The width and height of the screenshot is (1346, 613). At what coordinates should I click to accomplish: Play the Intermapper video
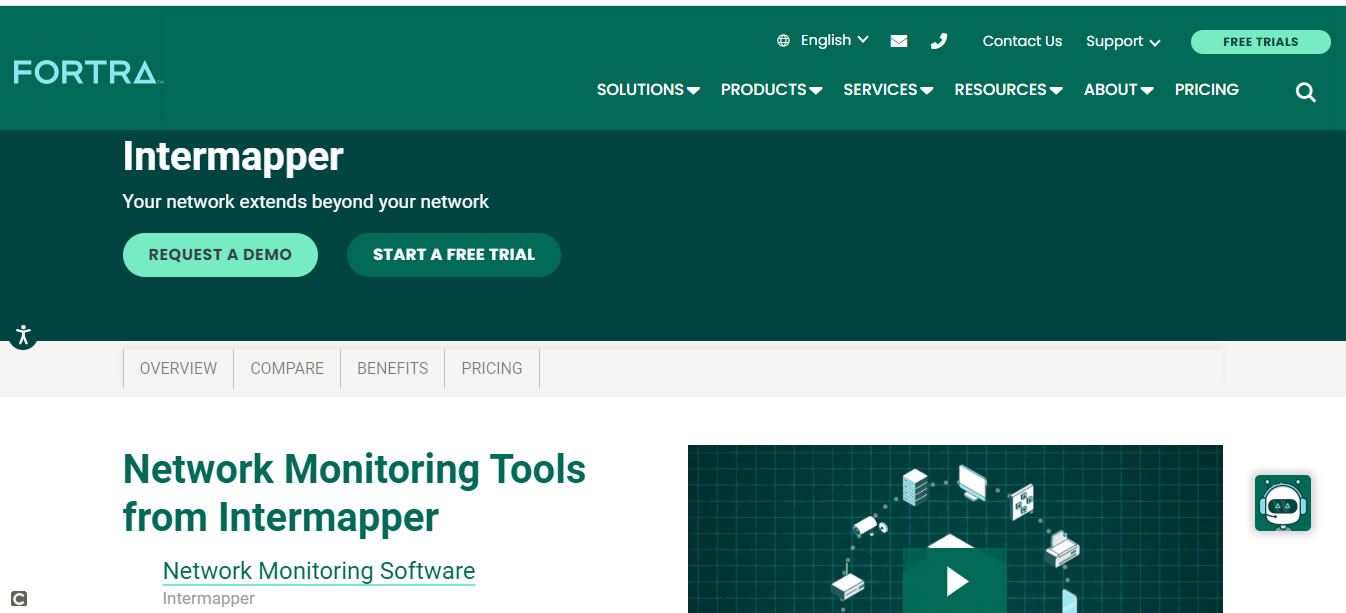(955, 583)
